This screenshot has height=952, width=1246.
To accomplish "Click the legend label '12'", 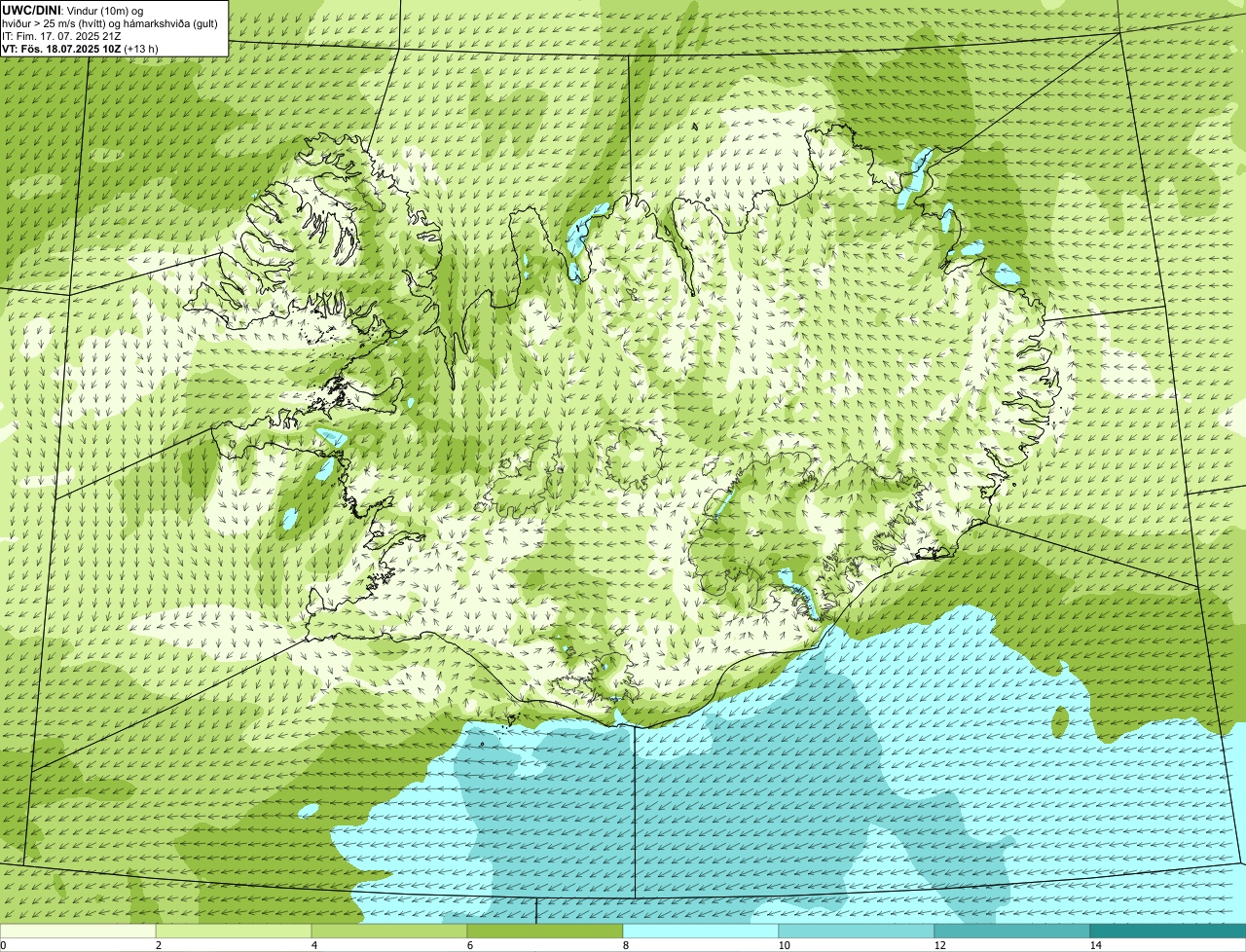I will (x=939, y=945).
